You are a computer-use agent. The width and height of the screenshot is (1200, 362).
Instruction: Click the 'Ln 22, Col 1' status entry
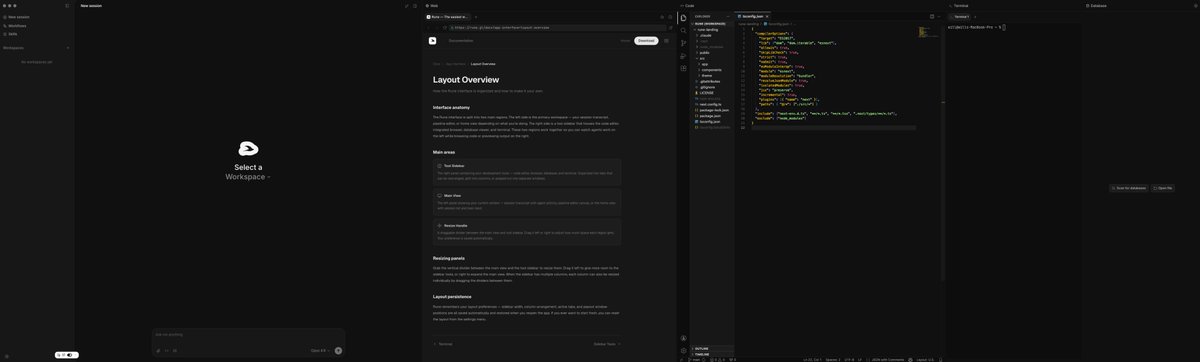coord(811,359)
